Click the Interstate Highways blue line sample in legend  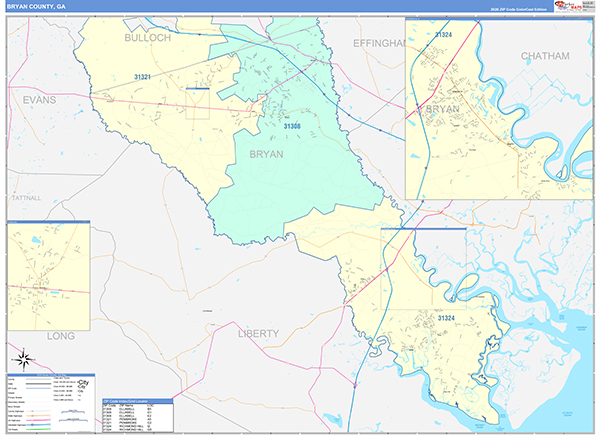38,425
